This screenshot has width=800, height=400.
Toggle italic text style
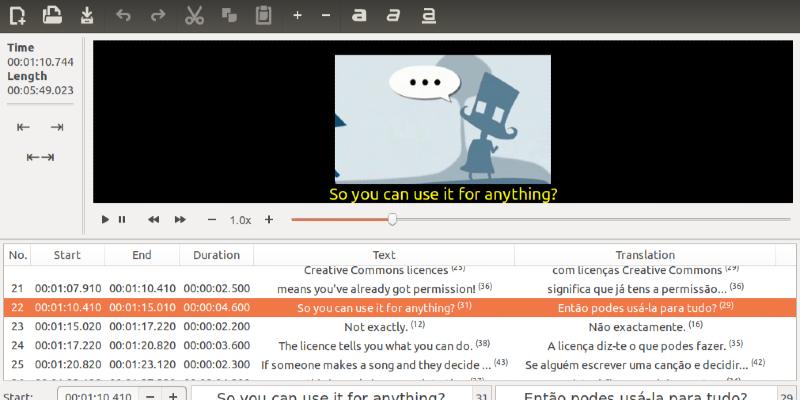[x=394, y=15]
